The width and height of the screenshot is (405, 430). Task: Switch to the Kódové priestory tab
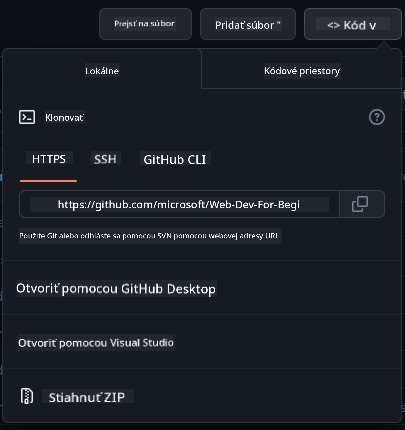[x=302, y=71]
